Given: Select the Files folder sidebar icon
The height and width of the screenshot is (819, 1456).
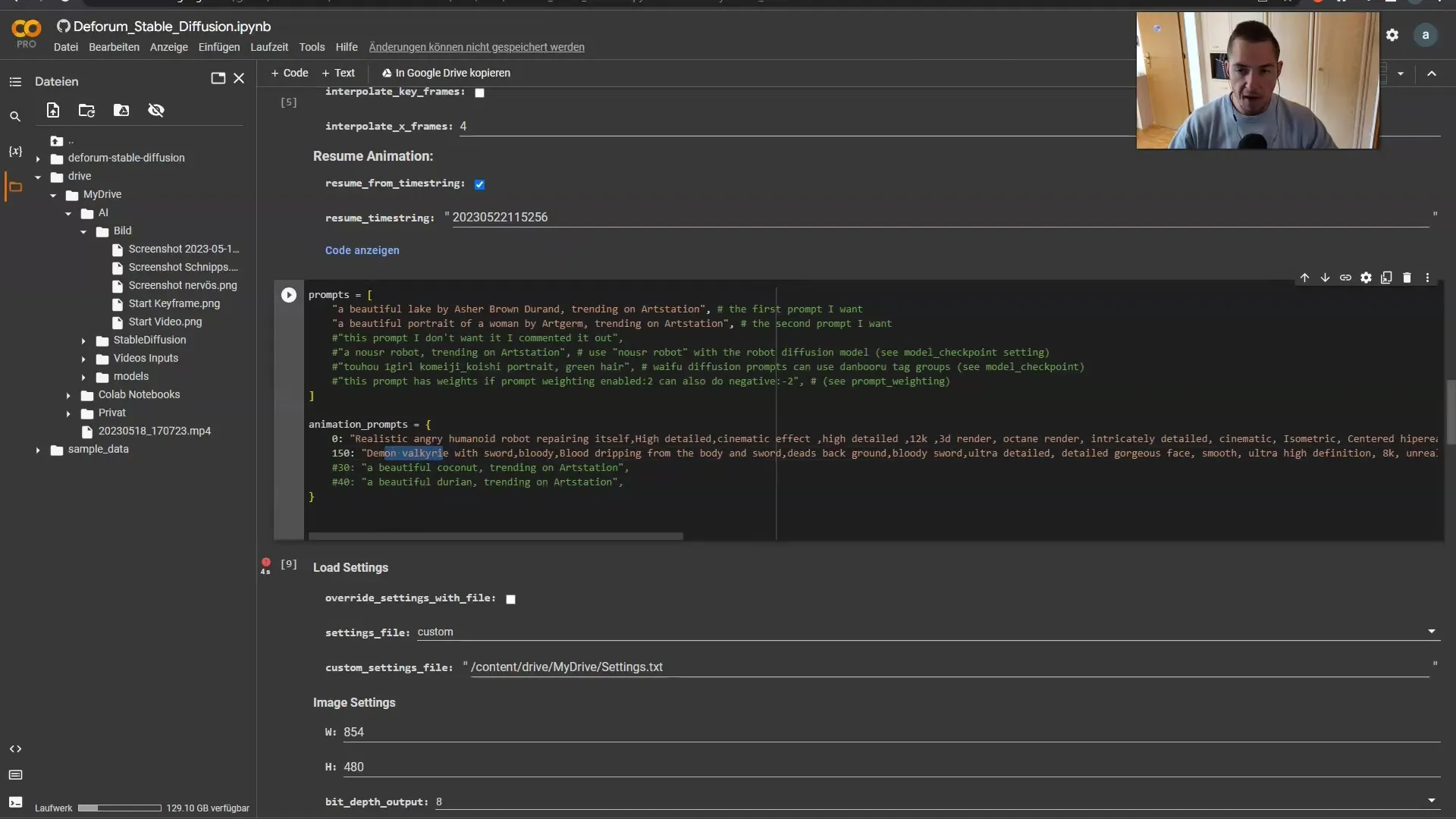Looking at the screenshot, I should [x=15, y=187].
